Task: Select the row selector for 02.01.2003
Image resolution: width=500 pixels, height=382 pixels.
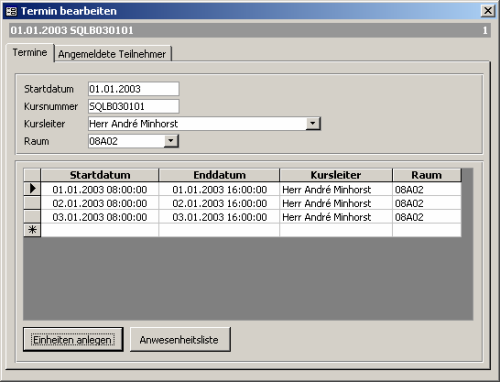Action: click(x=32, y=203)
